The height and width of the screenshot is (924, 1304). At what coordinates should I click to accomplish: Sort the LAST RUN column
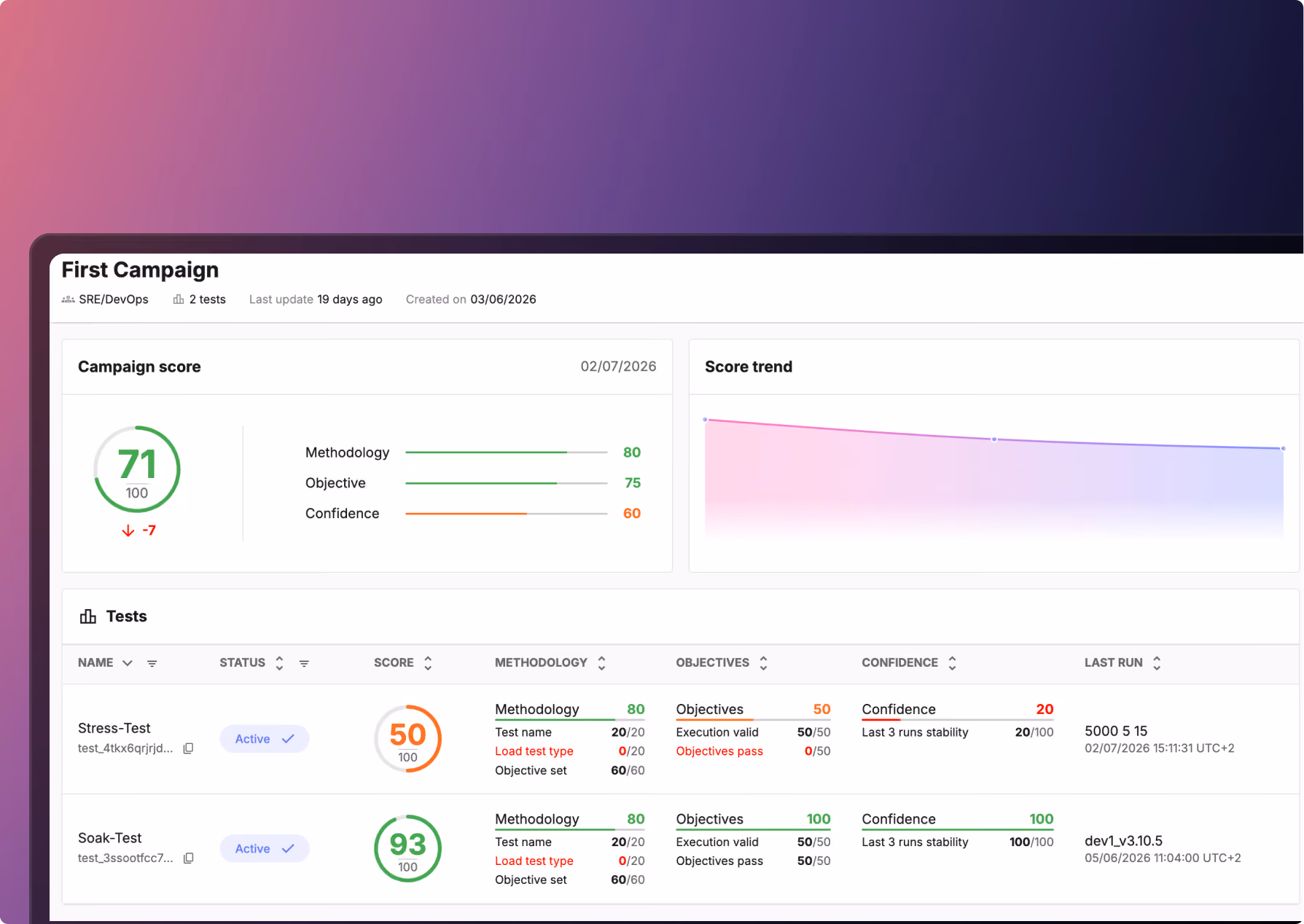1157,662
